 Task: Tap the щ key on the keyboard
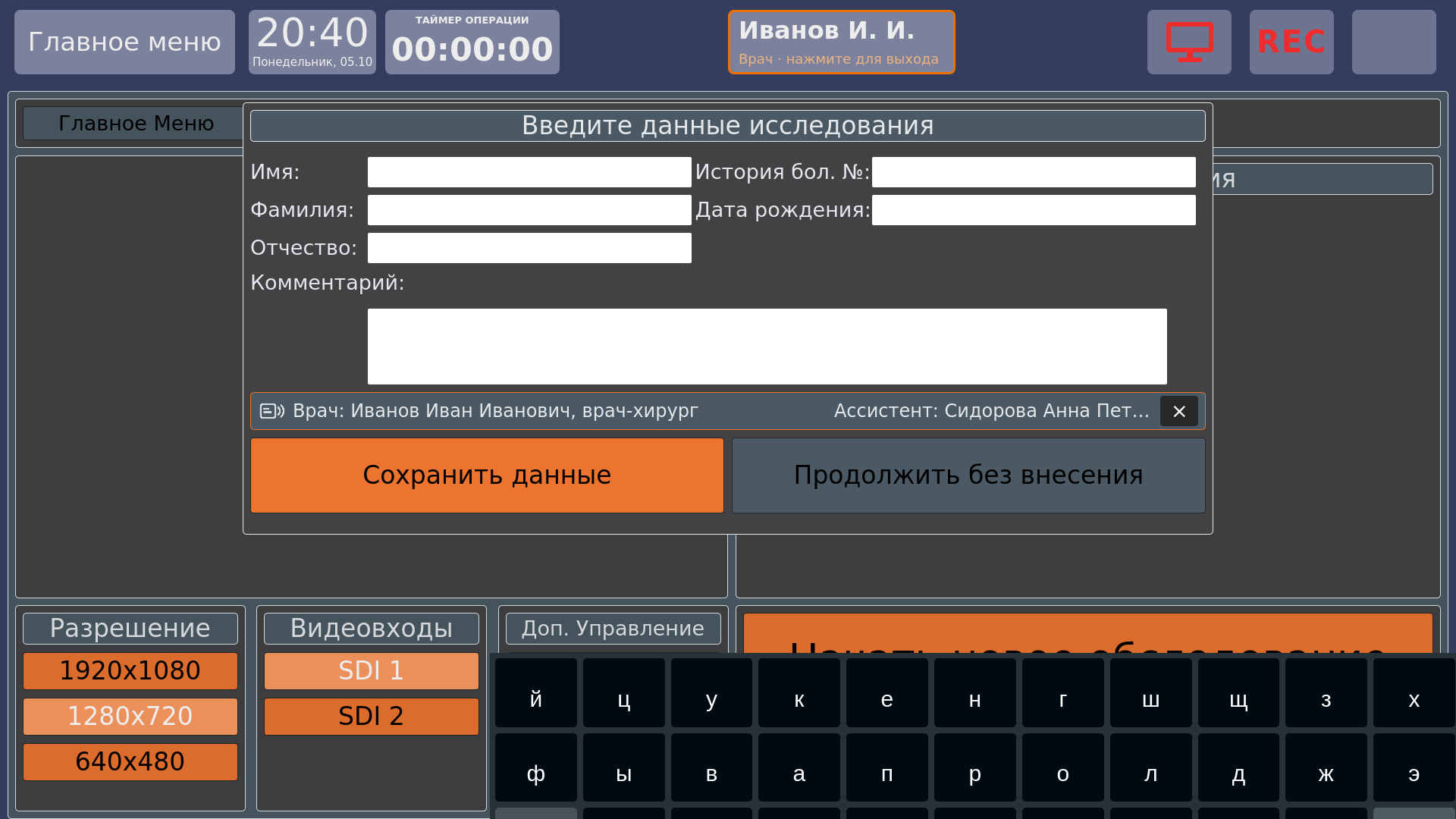point(1238,692)
